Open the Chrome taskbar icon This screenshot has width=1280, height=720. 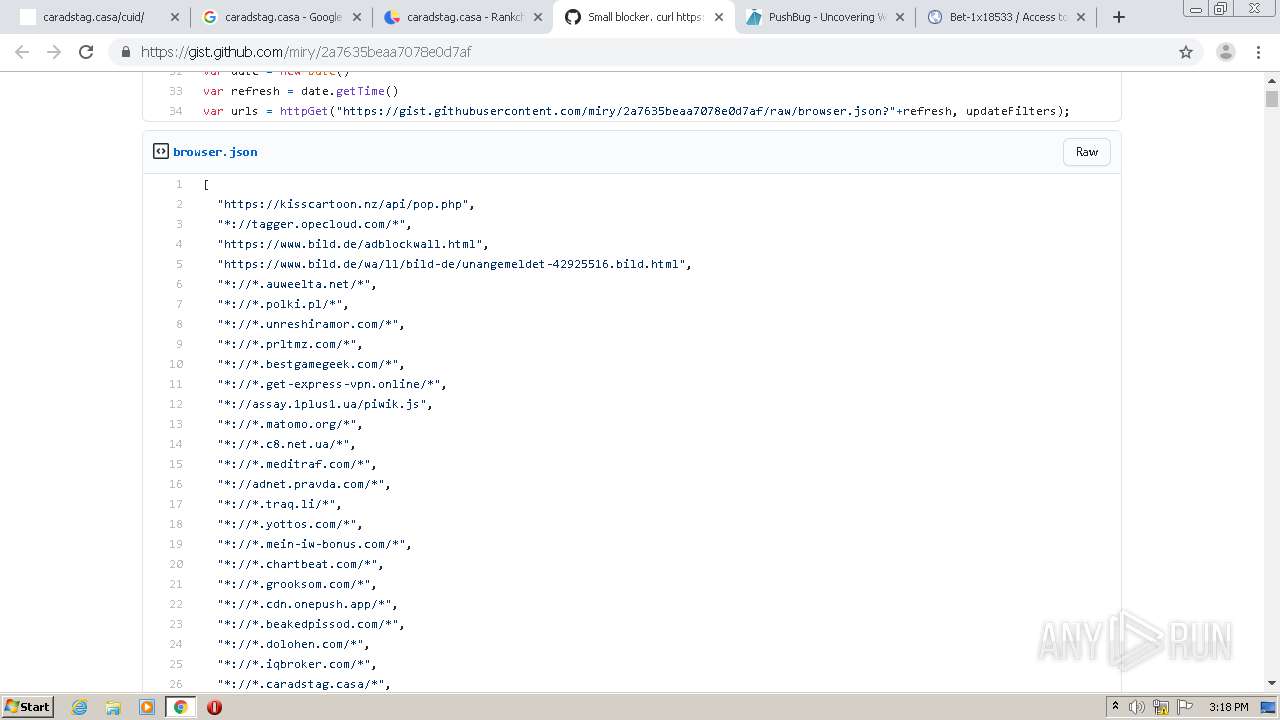tap(180, 707)
